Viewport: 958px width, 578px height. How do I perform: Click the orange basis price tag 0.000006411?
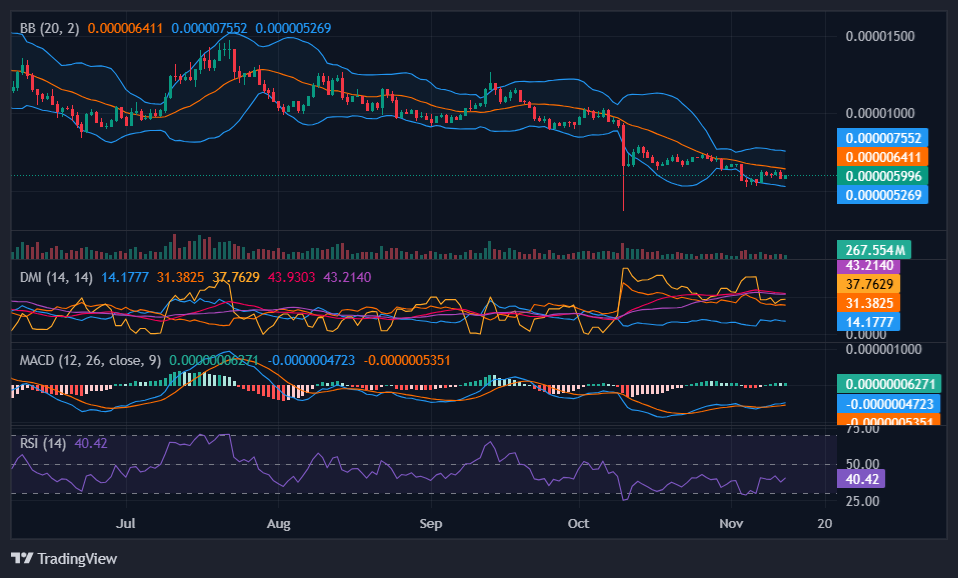tap(882, 157)
